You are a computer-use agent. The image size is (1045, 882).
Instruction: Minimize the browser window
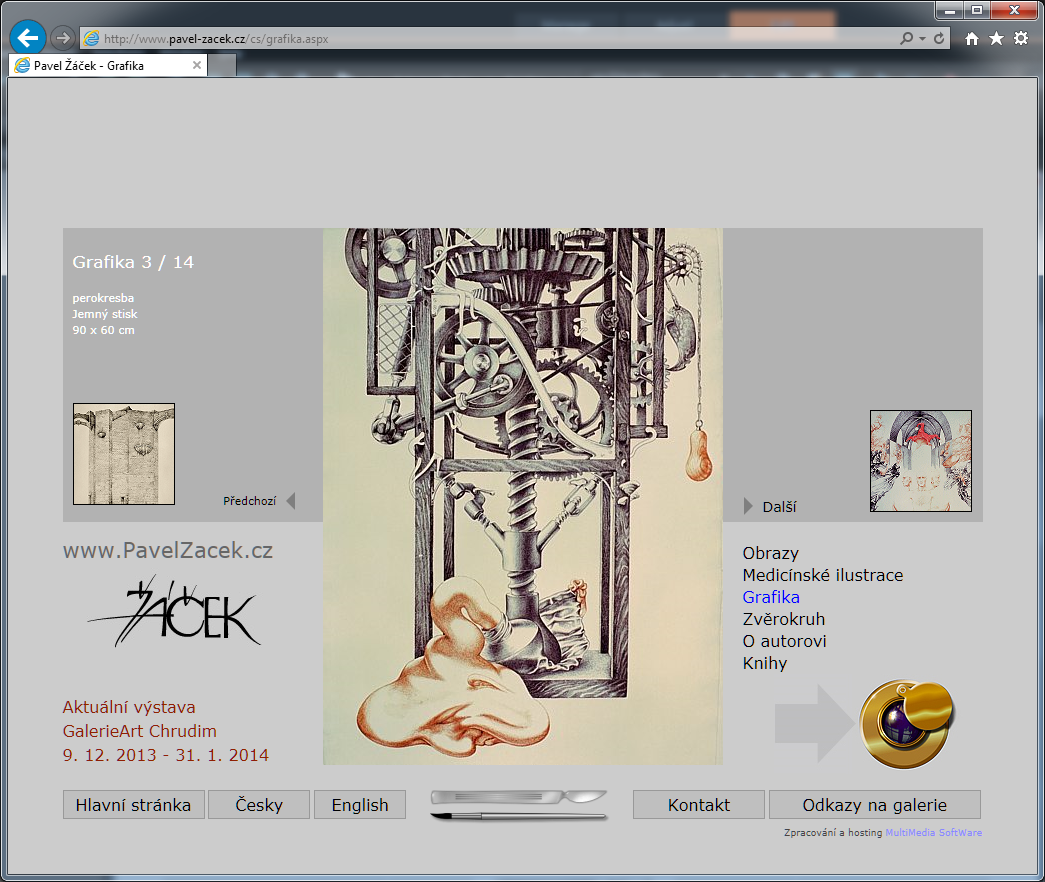pyautogui.click(x=950, y=10)
